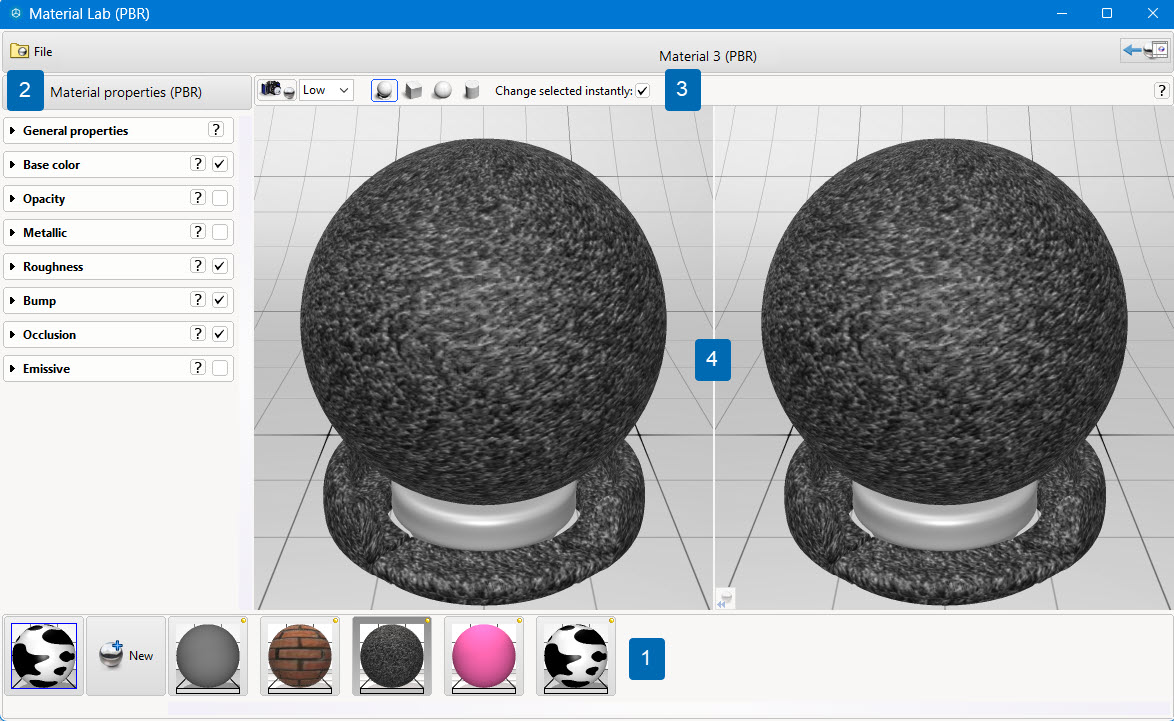Click the File folder icon
The image size is (1174, 721).
point(19,51)
